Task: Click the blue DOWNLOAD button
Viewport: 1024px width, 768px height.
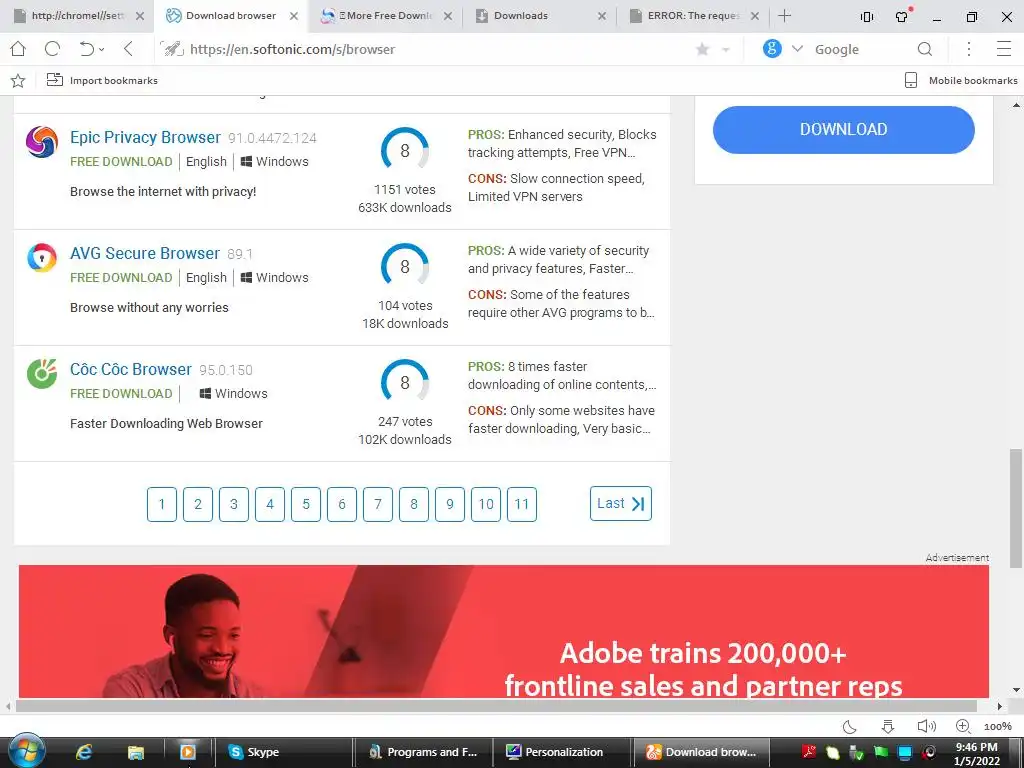Action: (844, 129)
